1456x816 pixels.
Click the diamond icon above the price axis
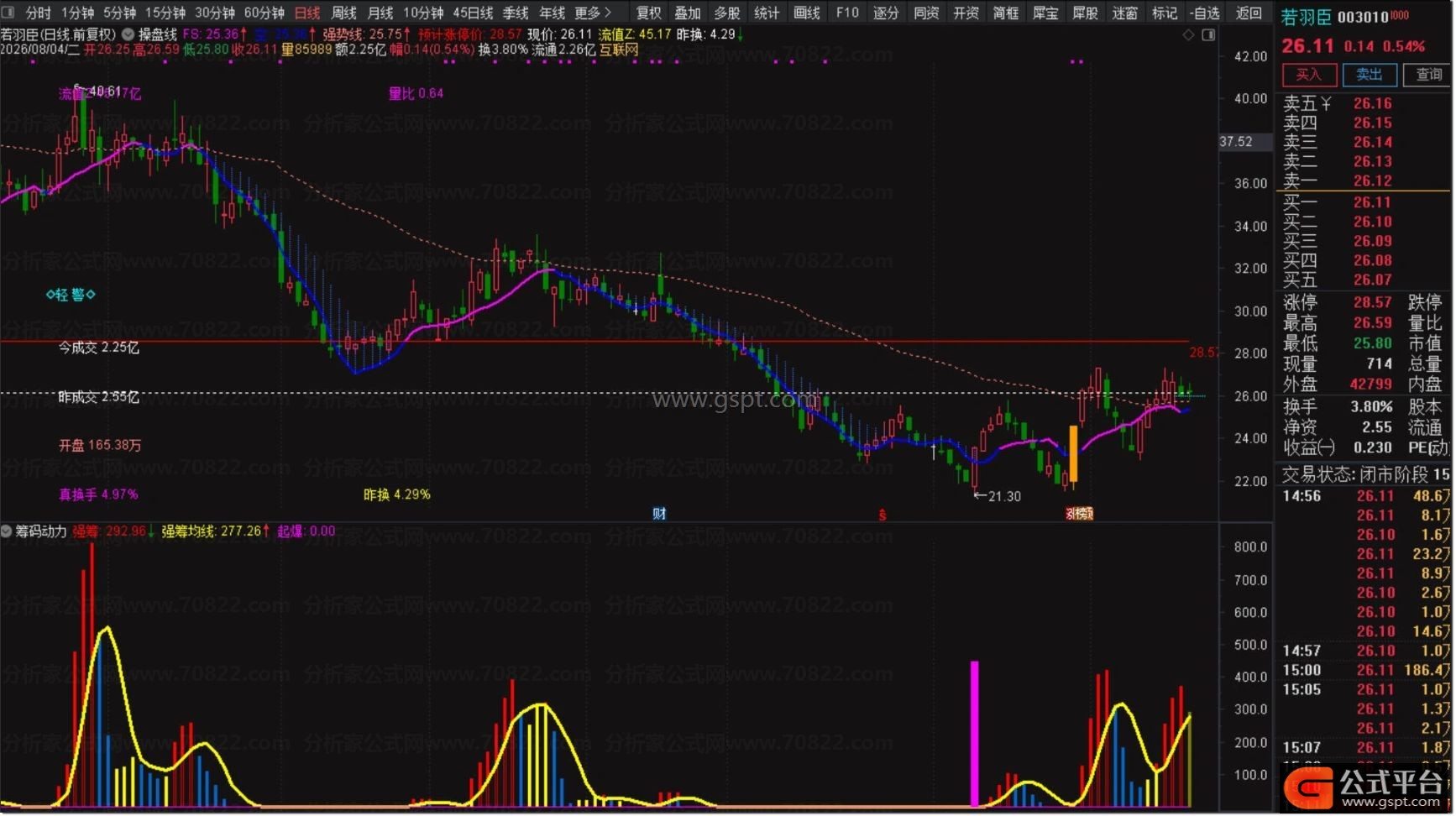1188,34
